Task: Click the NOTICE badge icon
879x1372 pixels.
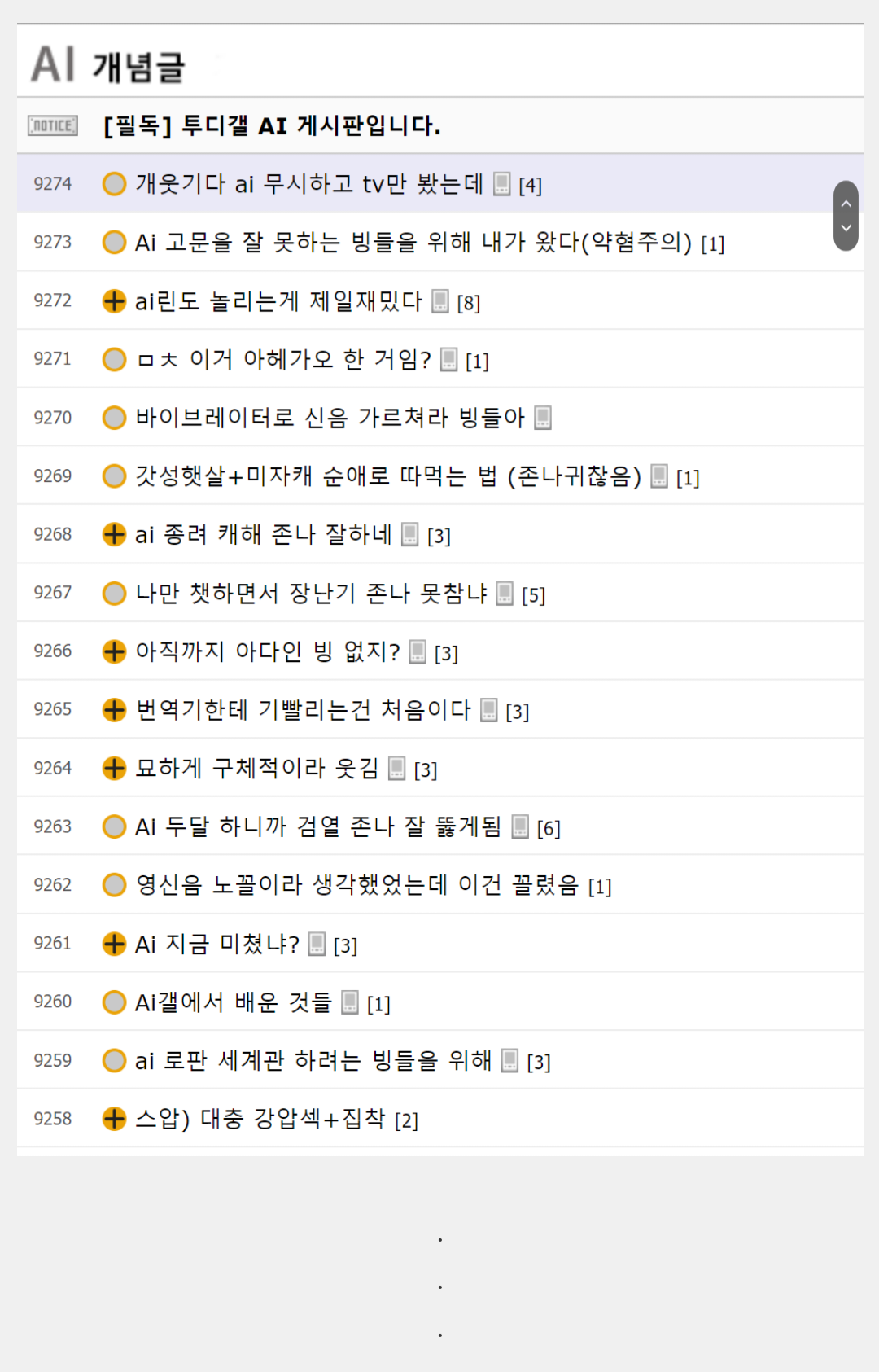Action: [53, 125]
